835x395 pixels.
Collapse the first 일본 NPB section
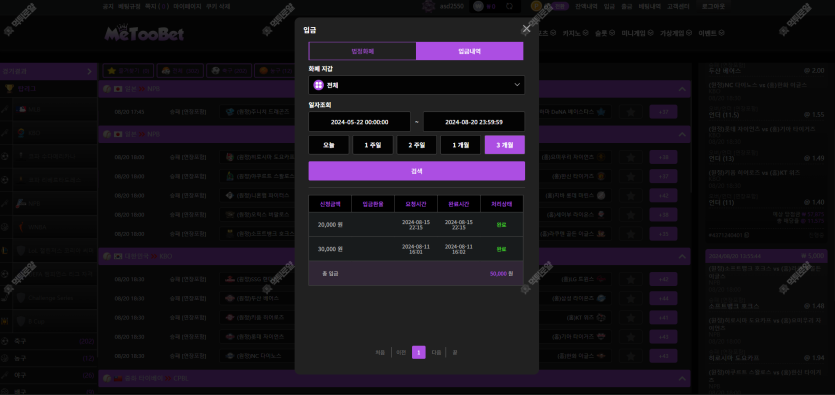coord(682,89)
